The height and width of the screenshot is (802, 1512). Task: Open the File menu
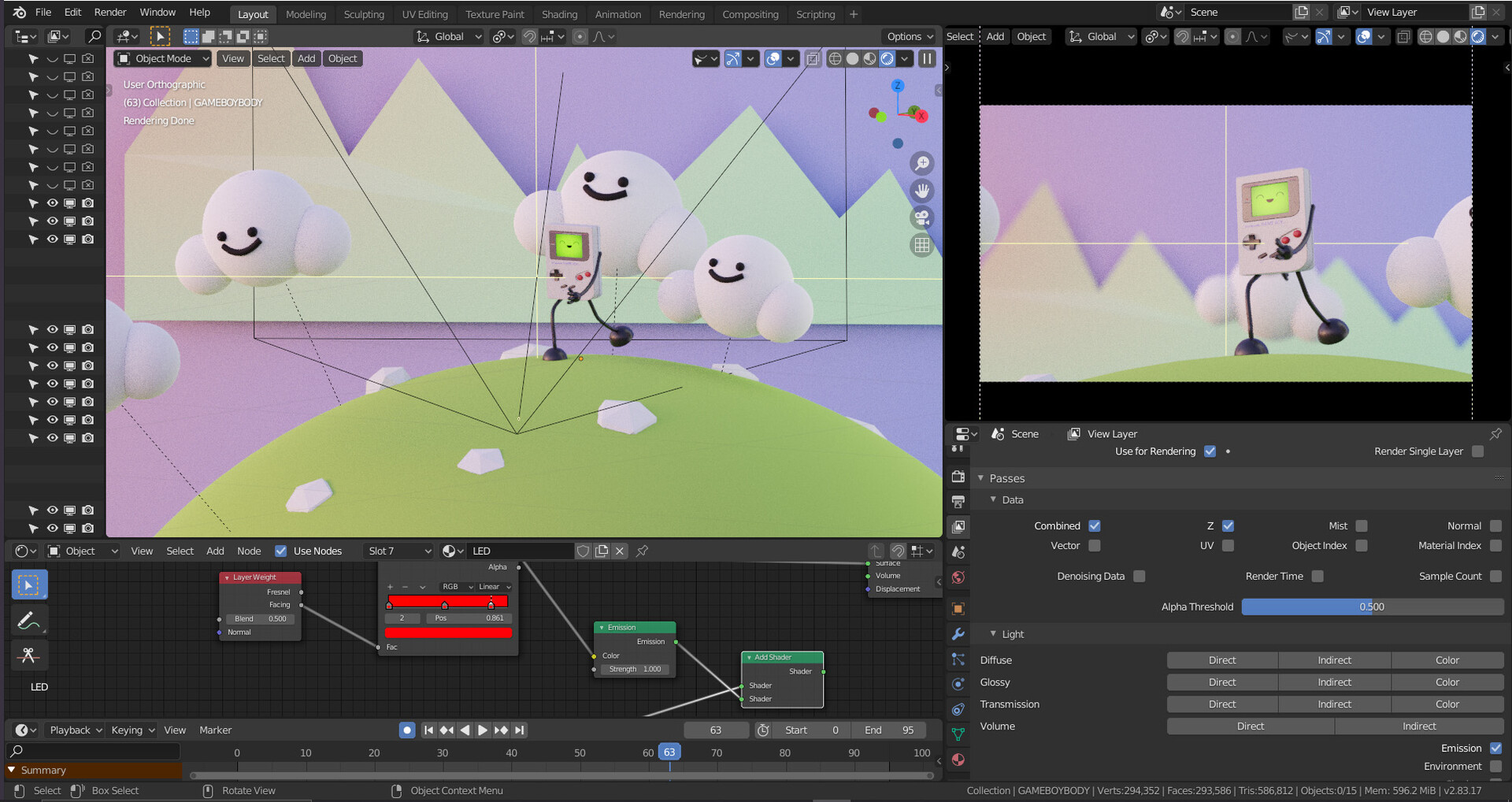pos(43,12)
